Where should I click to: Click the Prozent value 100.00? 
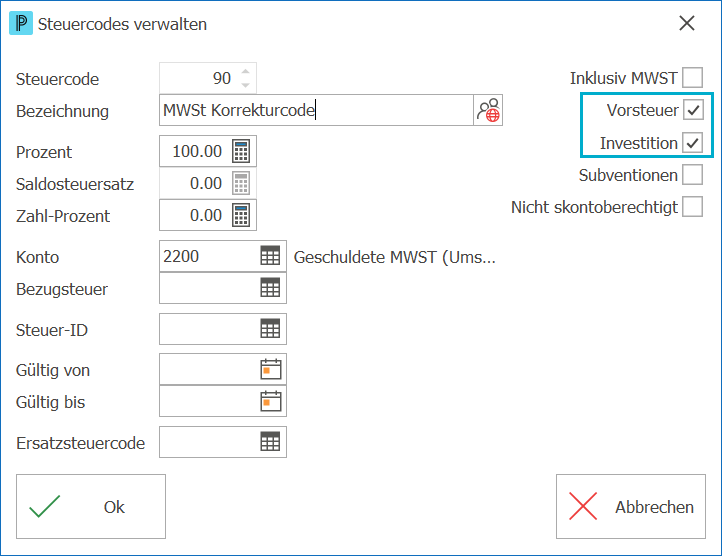(196, 151)
